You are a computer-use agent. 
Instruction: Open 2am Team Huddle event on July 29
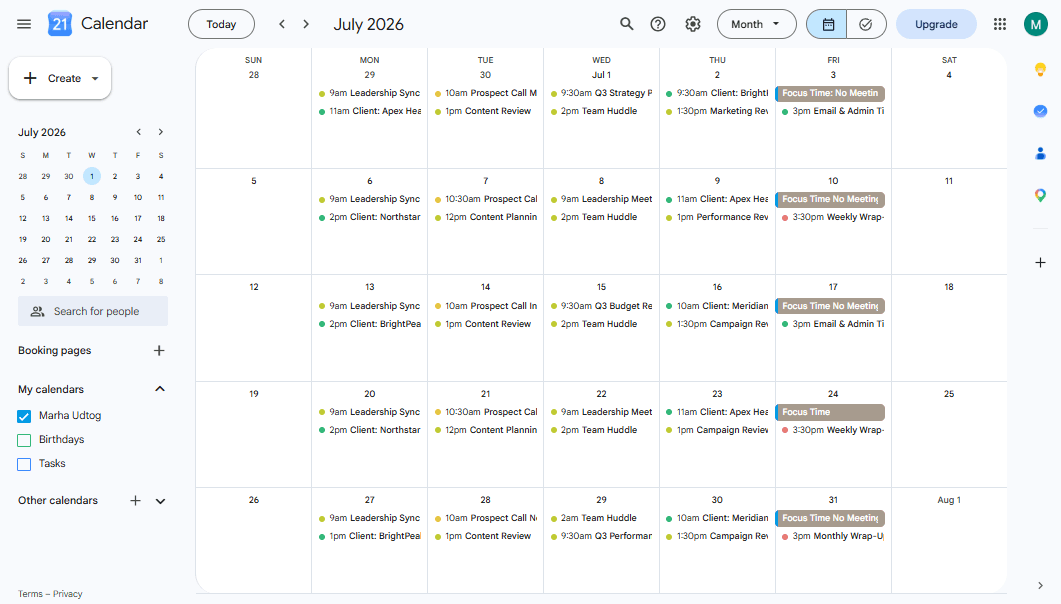[601, 518]
